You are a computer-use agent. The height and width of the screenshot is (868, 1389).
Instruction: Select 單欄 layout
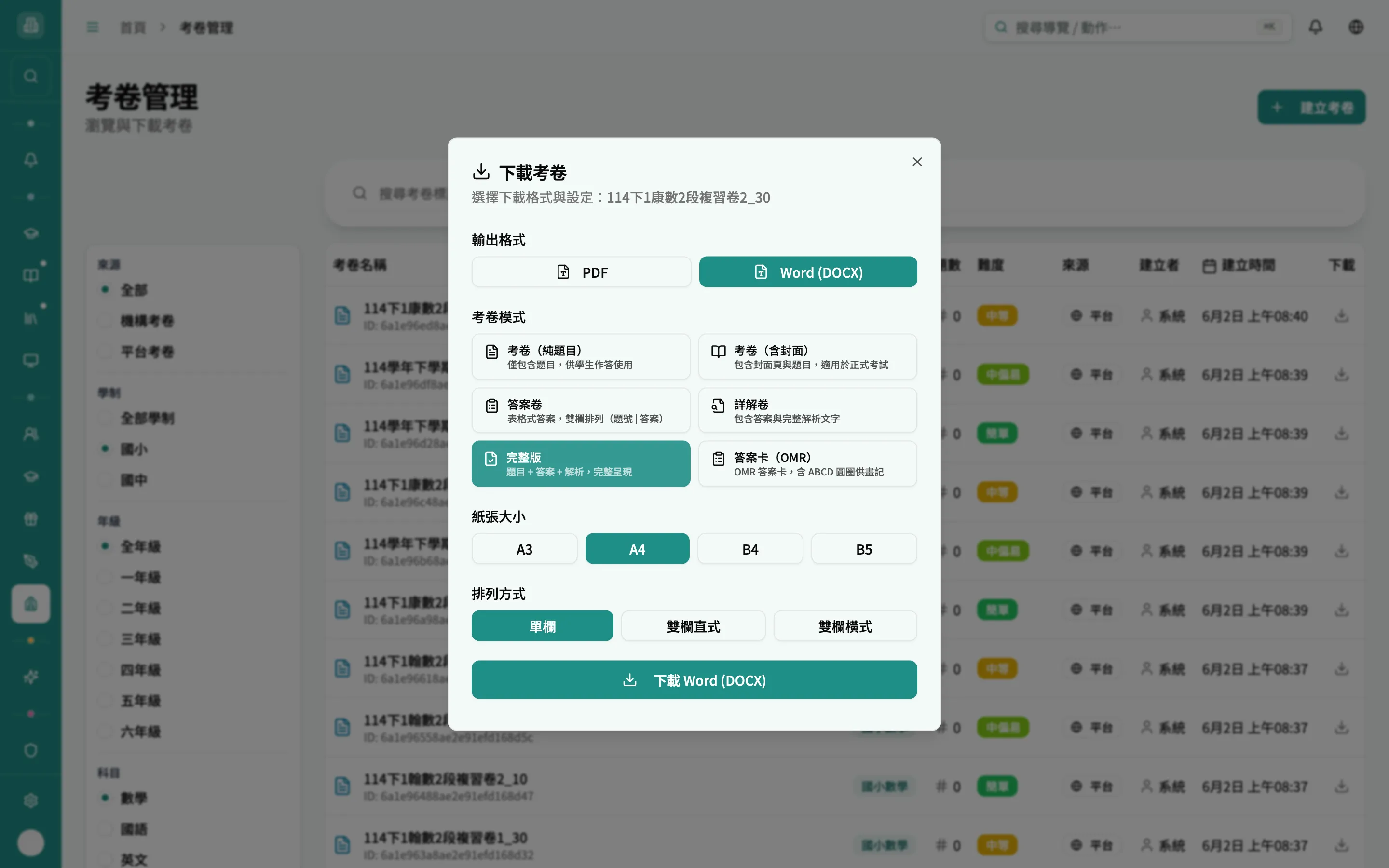[543, 626]
